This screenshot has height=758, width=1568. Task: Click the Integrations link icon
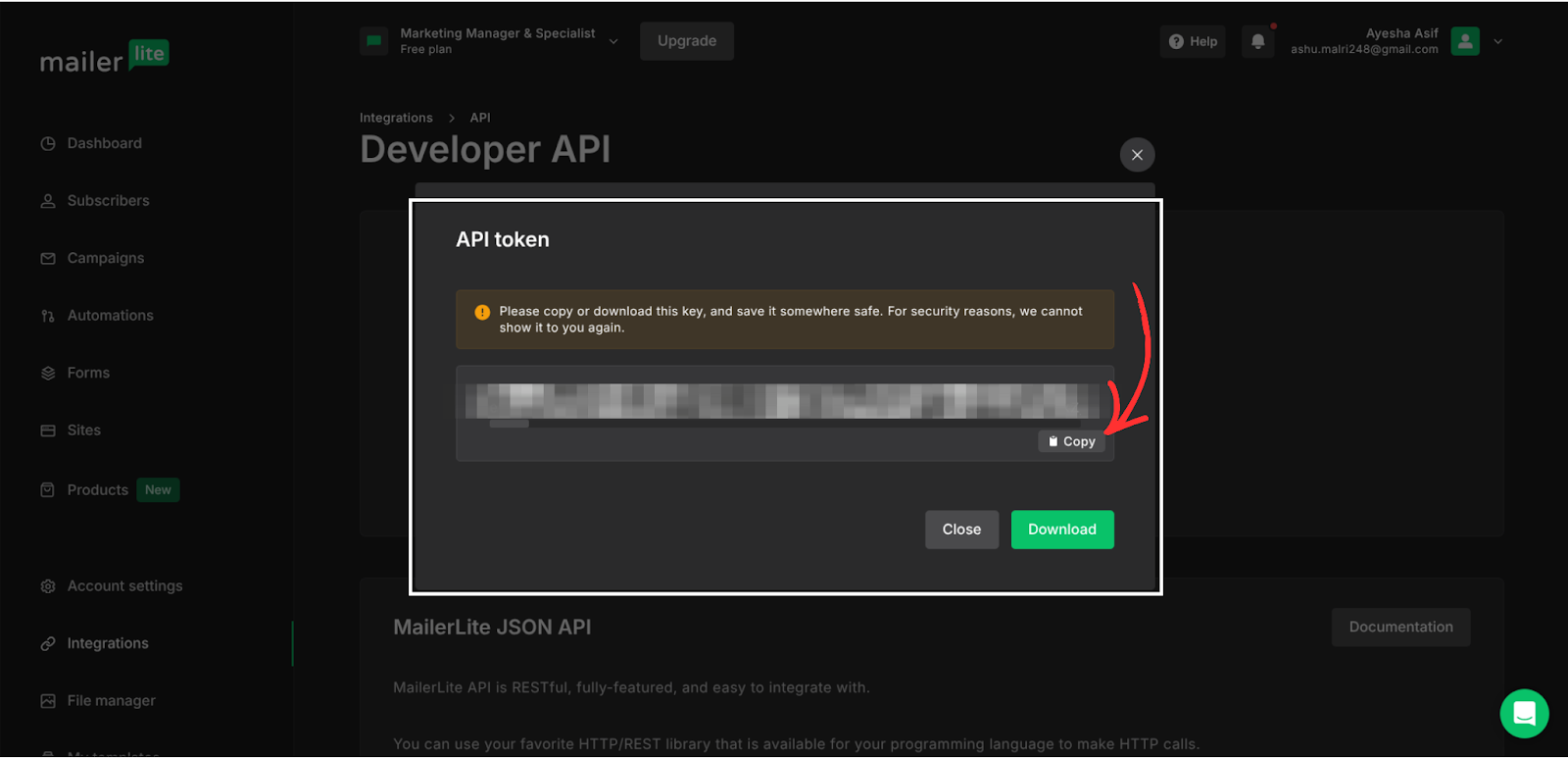[x=48, y=644]
